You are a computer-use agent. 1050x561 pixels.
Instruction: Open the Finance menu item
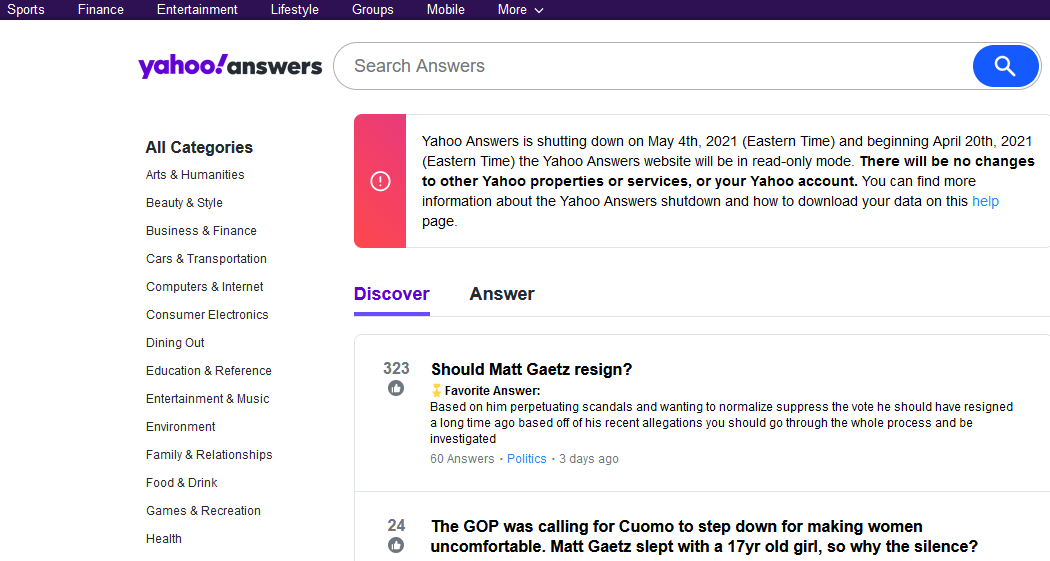click(x=100, y=10)
